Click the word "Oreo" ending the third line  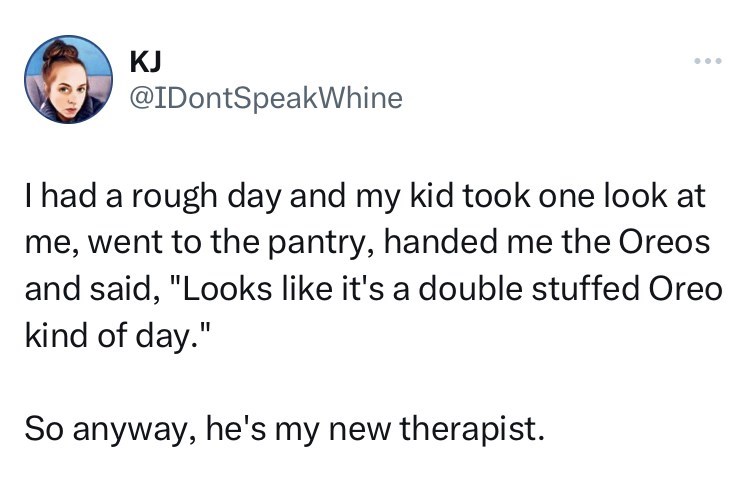pyautogui.click(x=683, y=288)
